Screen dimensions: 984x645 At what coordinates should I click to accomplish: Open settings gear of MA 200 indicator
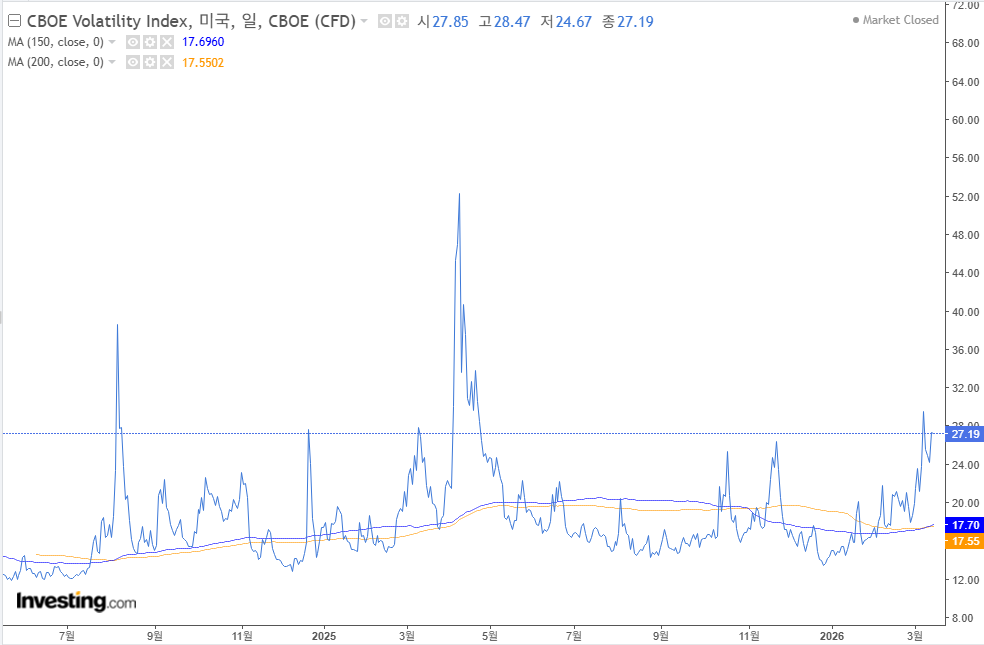(x=149, y=62)
